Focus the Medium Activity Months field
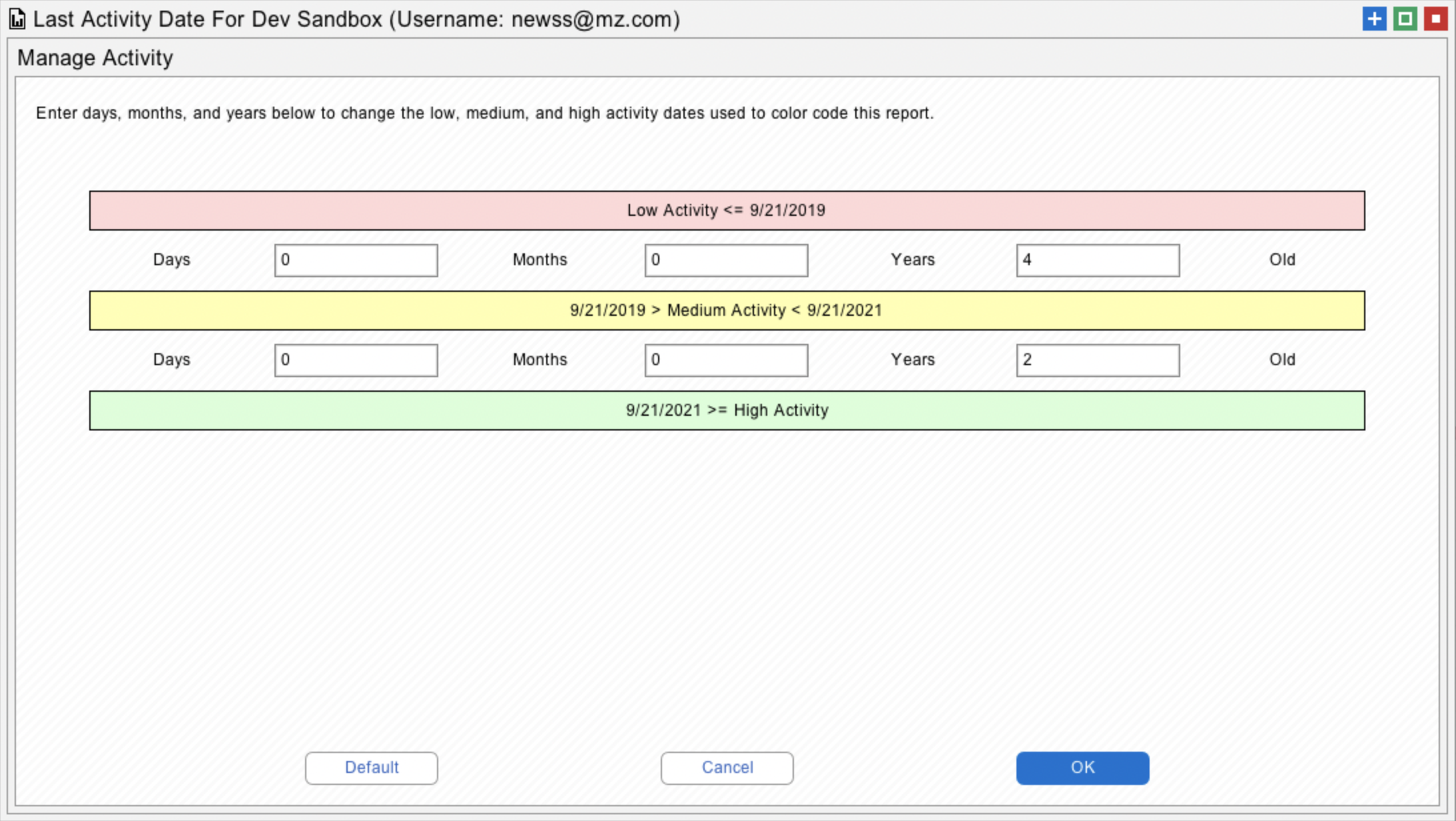1456x821 pixels. coord(726,360)
